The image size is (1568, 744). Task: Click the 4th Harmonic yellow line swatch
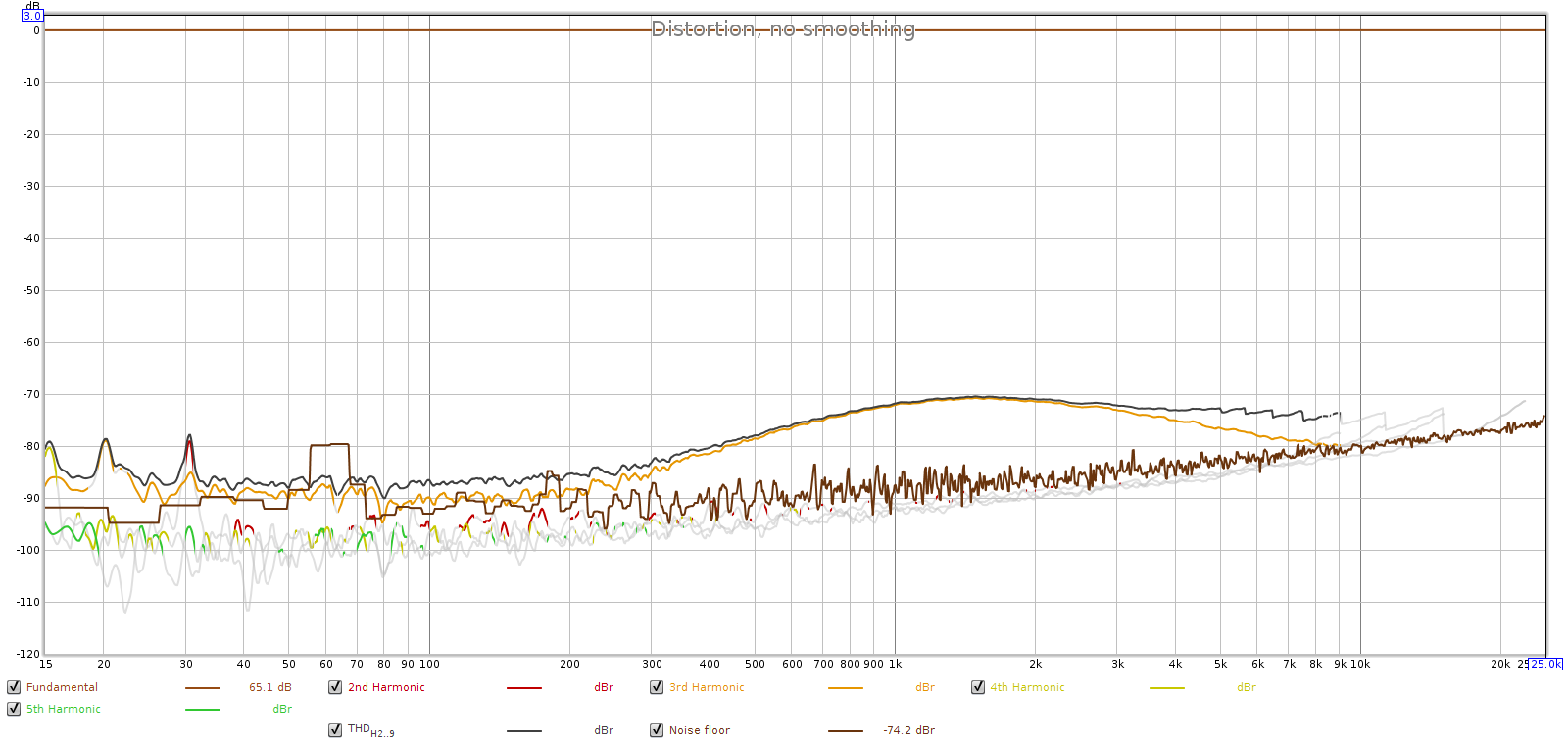[1167, 688]
